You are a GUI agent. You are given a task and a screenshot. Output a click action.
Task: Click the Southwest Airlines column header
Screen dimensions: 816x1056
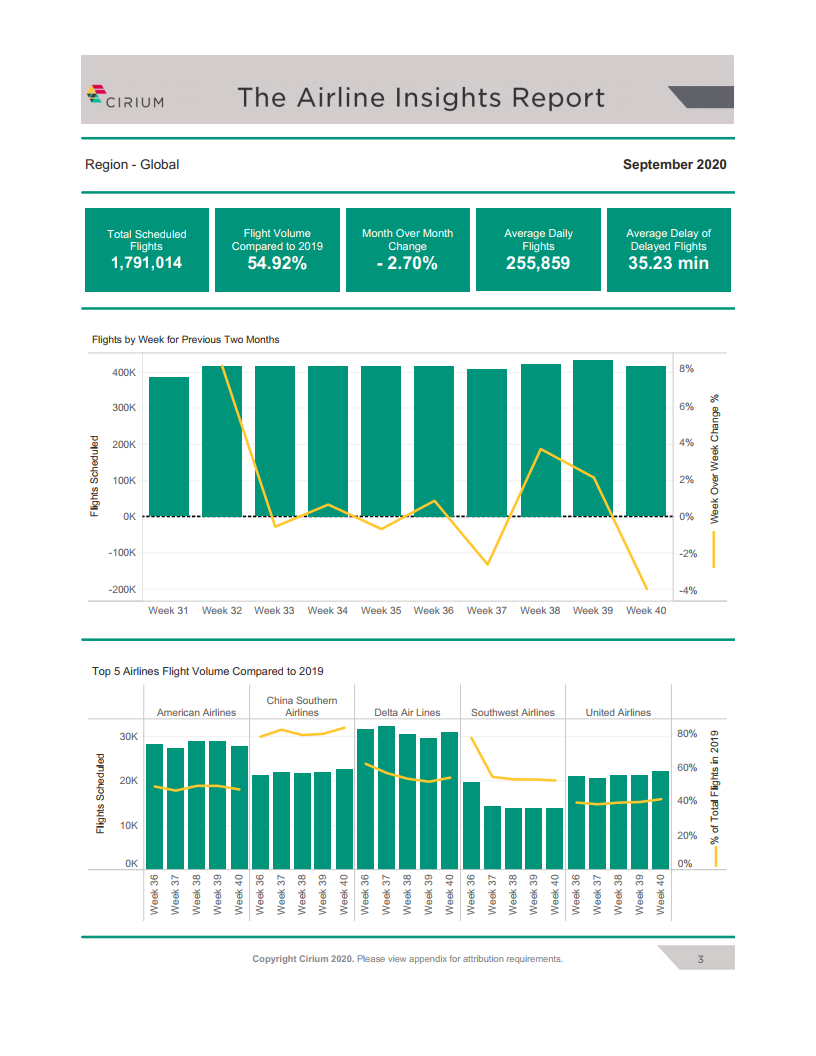512,712
